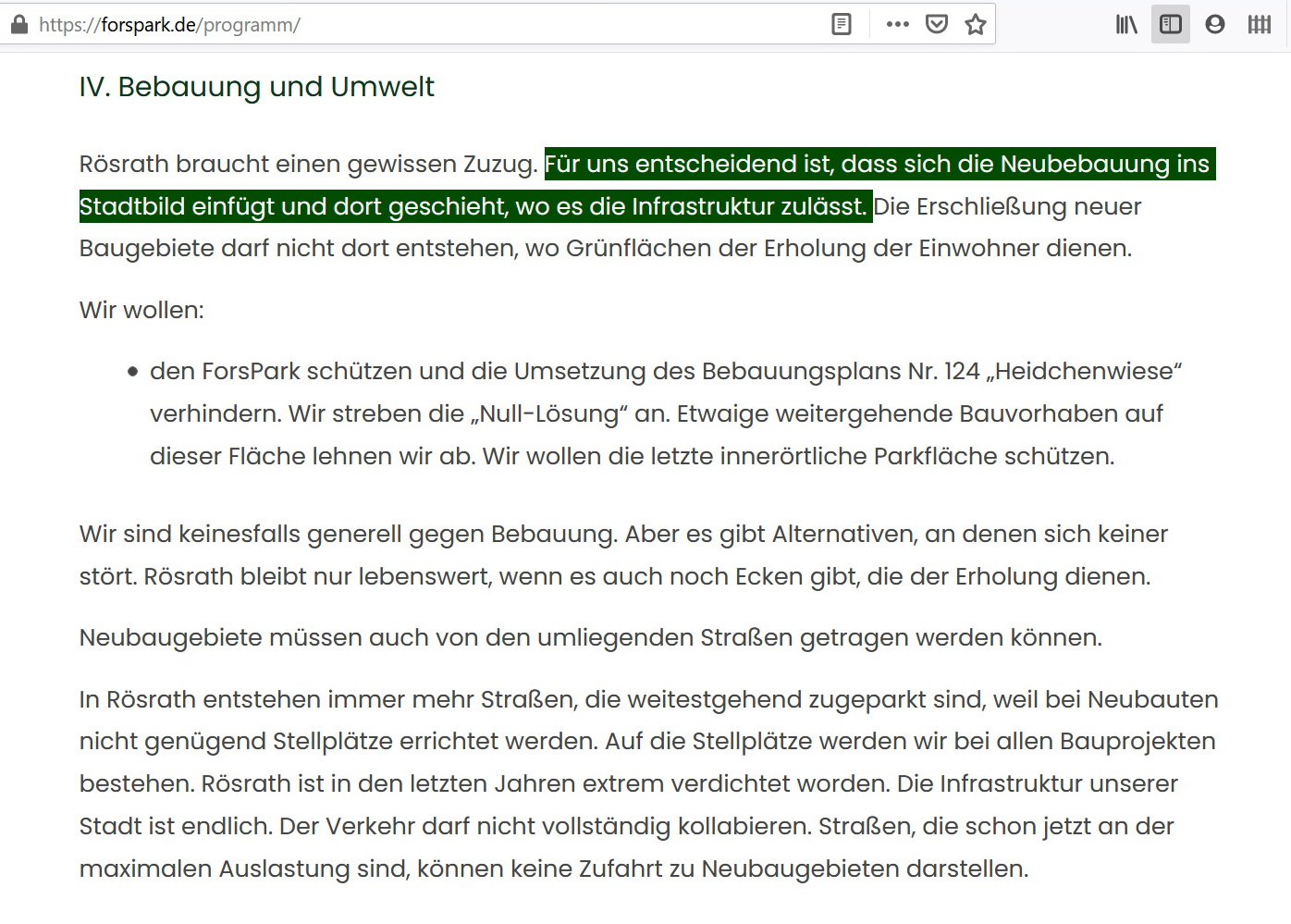Click the heading IV. Bebauung und Umwelt
The height and width of the screenshot is (924, 1291).
256,87
